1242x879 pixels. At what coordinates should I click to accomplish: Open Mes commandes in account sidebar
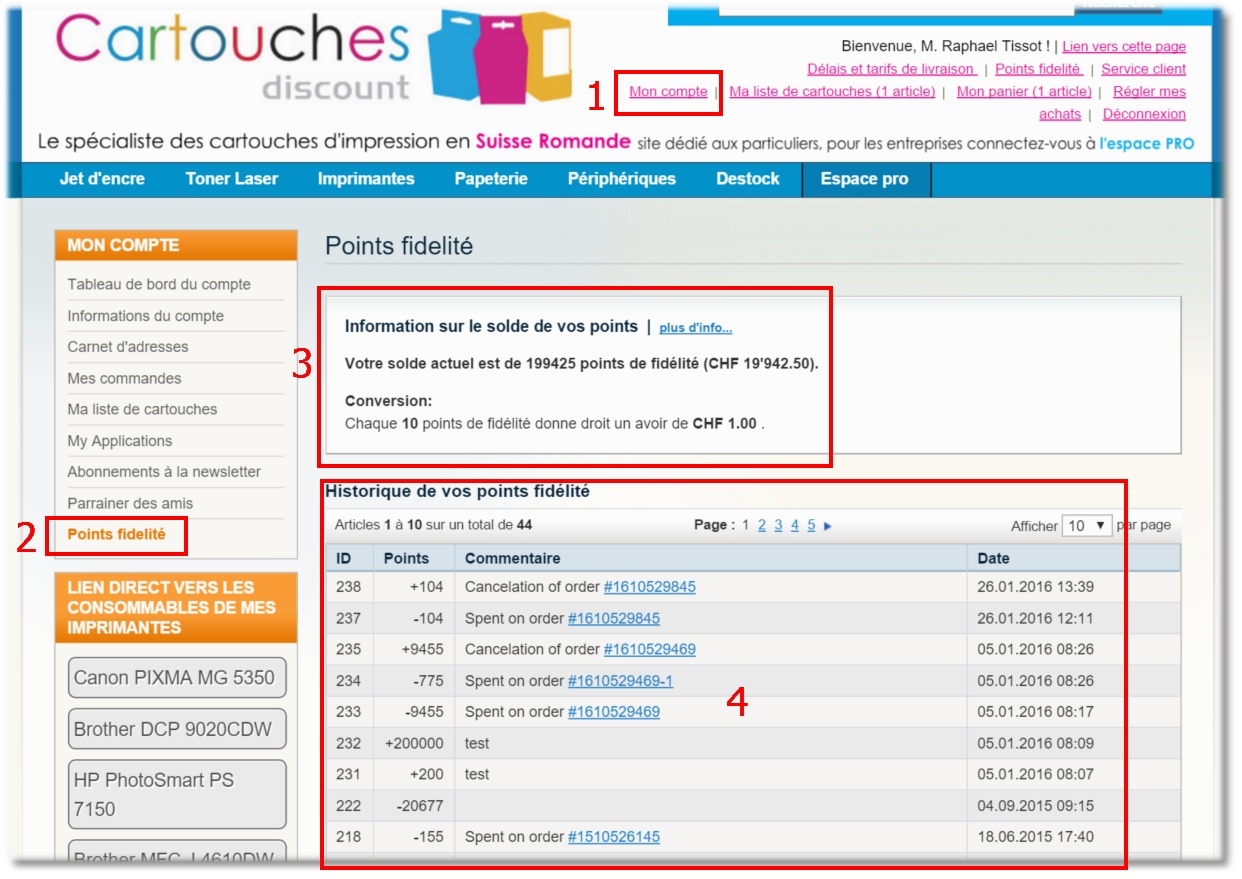click(x=124, y=379)
